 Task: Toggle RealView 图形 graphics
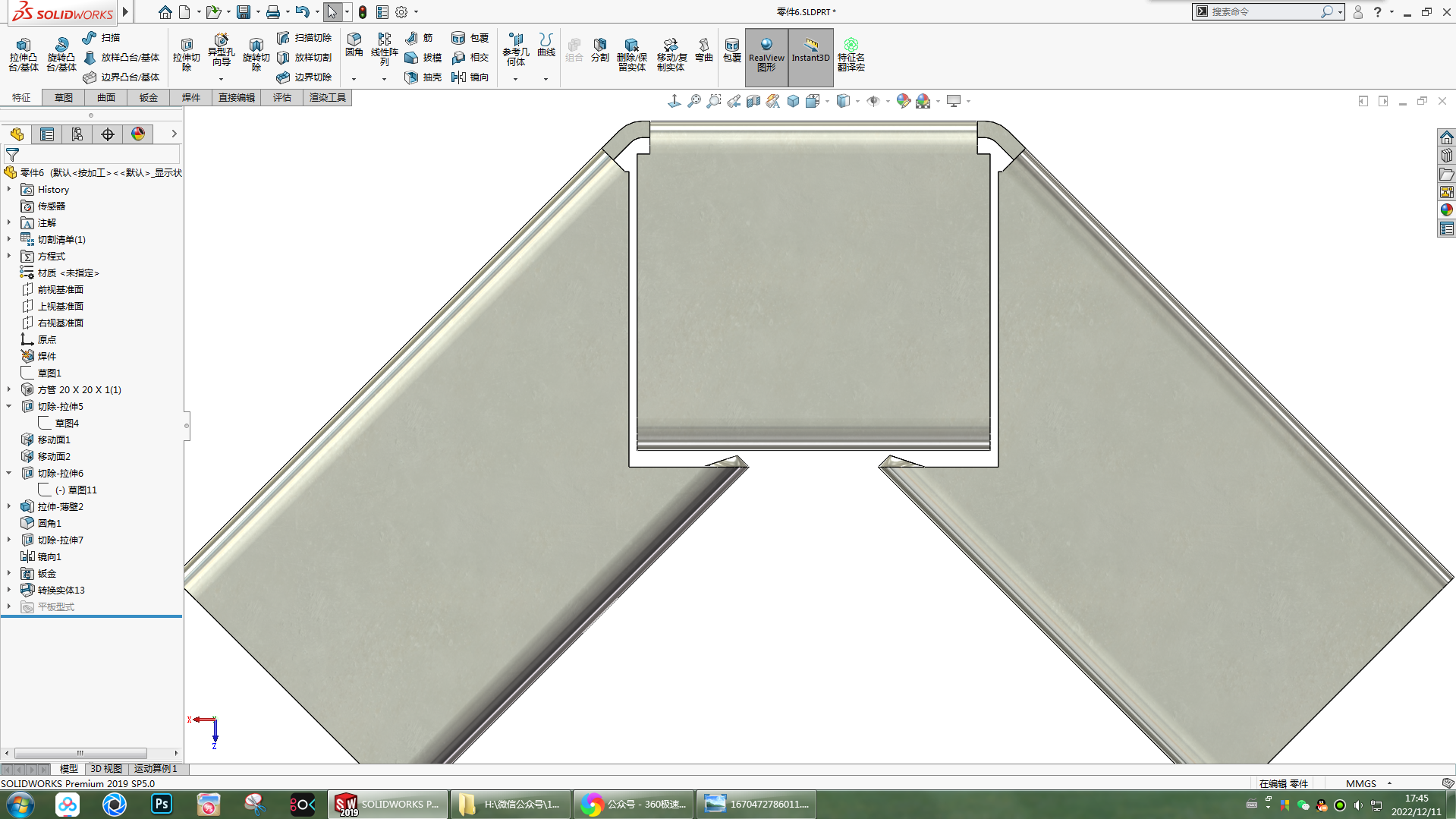(x=766, y=56)
